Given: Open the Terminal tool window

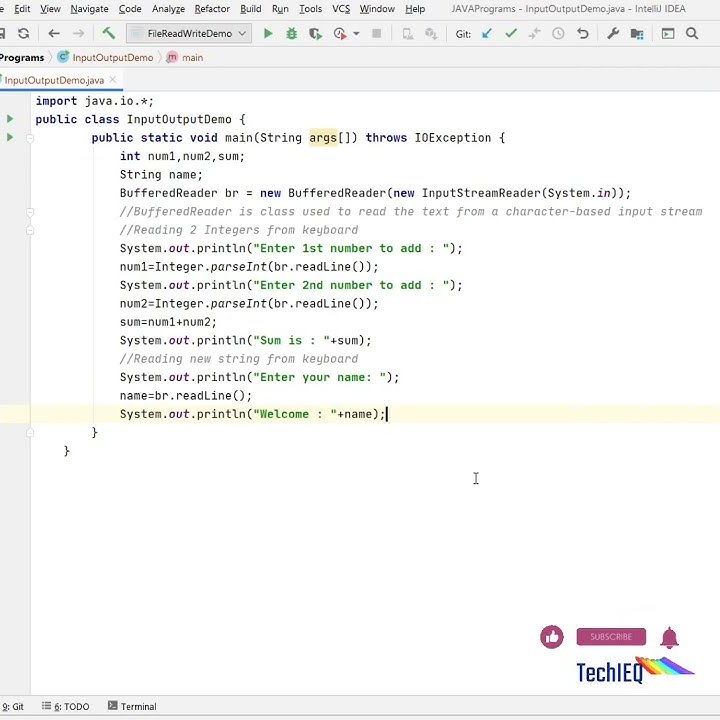Looking at the screenshot, I should click(132, 706).
